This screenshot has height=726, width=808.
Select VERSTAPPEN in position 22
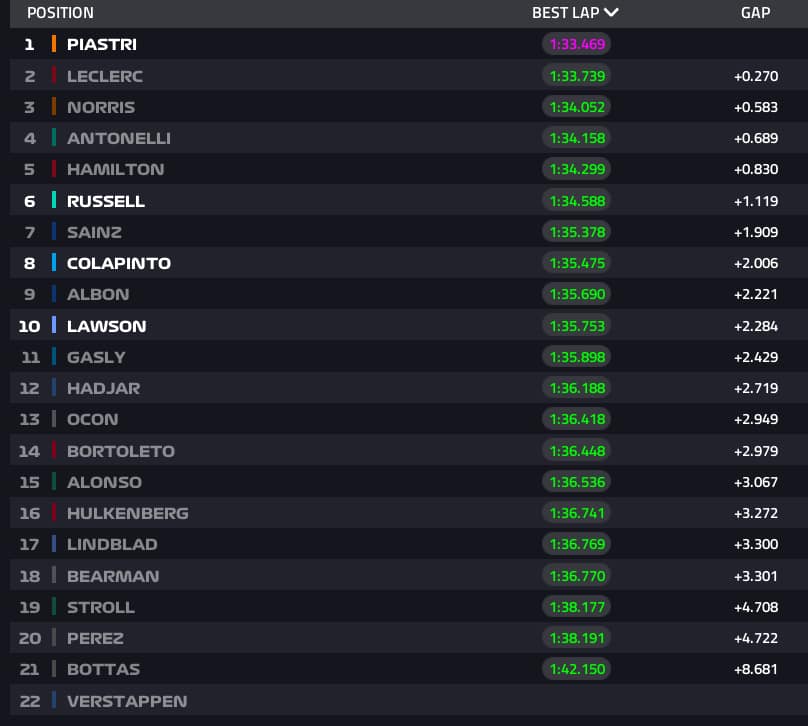click(x=127, y=701)
